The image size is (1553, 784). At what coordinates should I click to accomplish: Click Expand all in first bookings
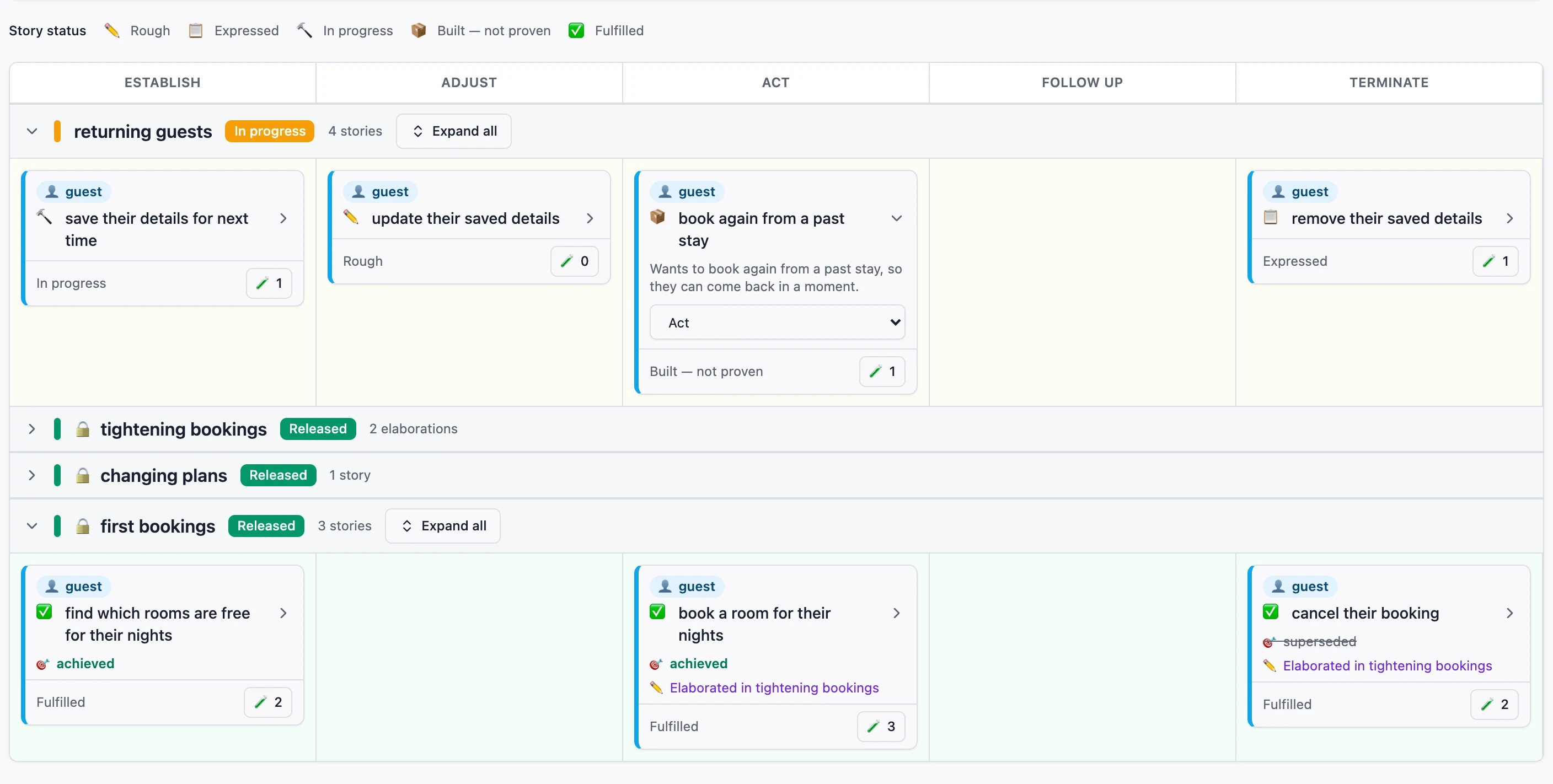[443, 526]
